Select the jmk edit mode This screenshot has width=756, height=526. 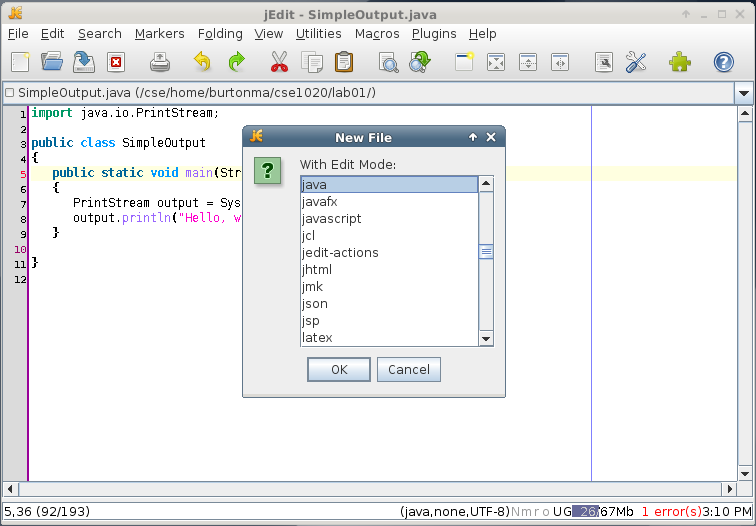(x=389, y=286)
